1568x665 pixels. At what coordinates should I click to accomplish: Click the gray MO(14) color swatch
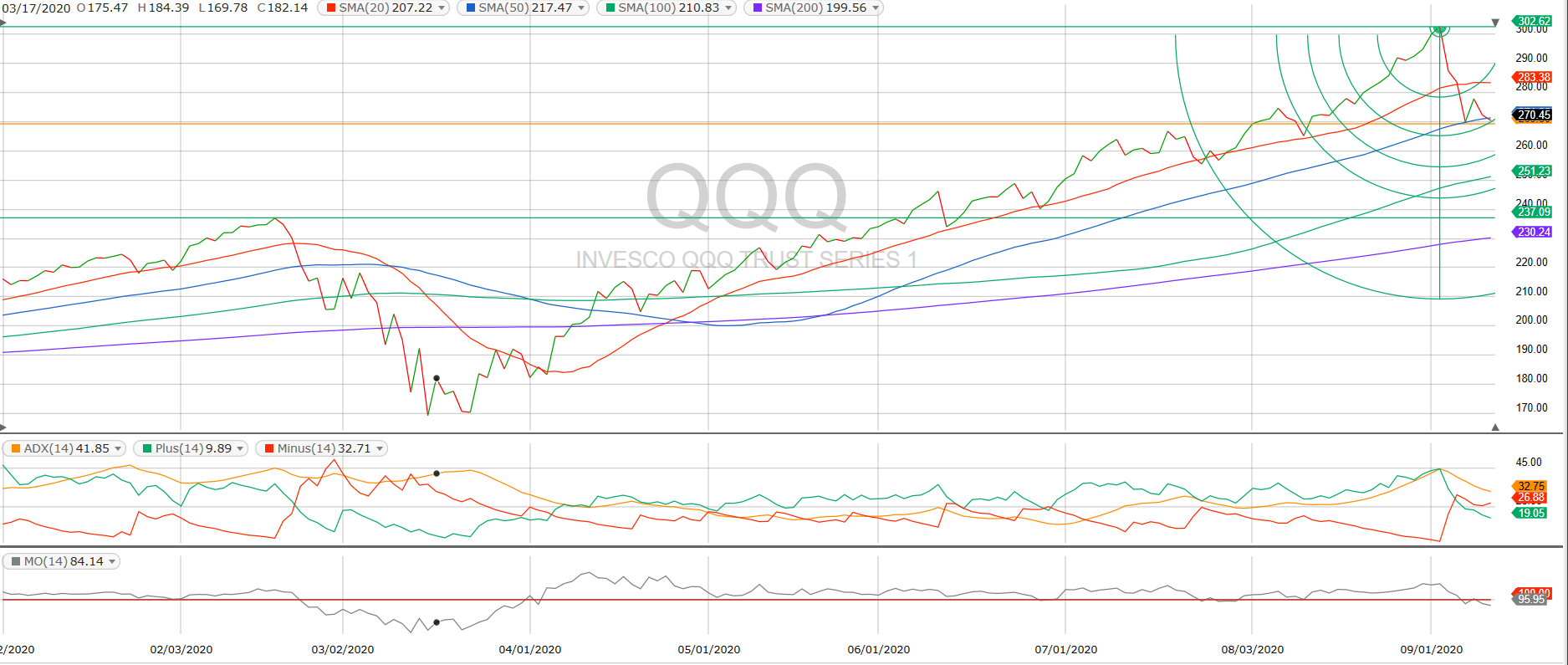click(16, 561)
